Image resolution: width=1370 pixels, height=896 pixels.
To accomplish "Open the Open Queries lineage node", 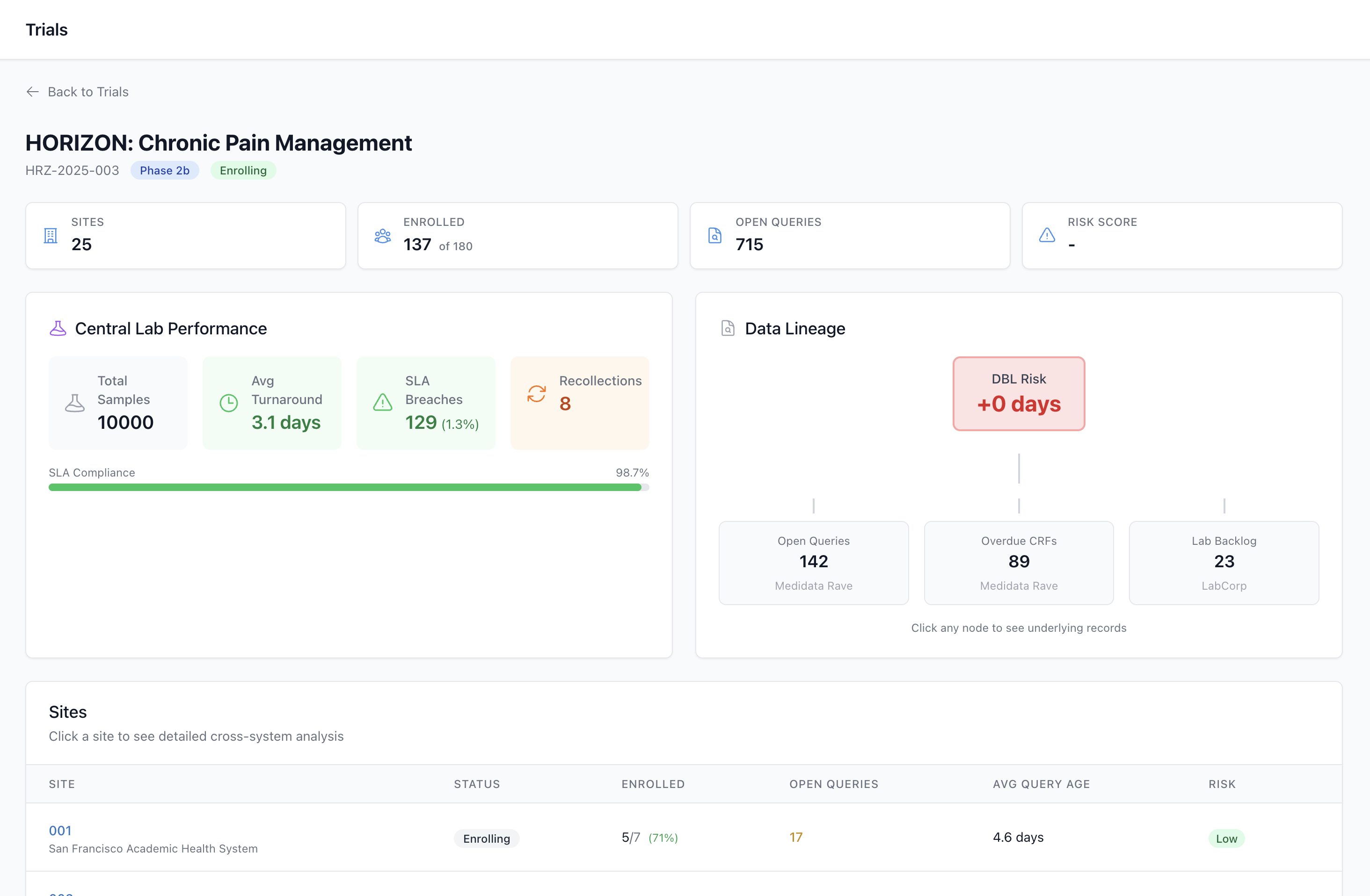I will tap(813, 562).
